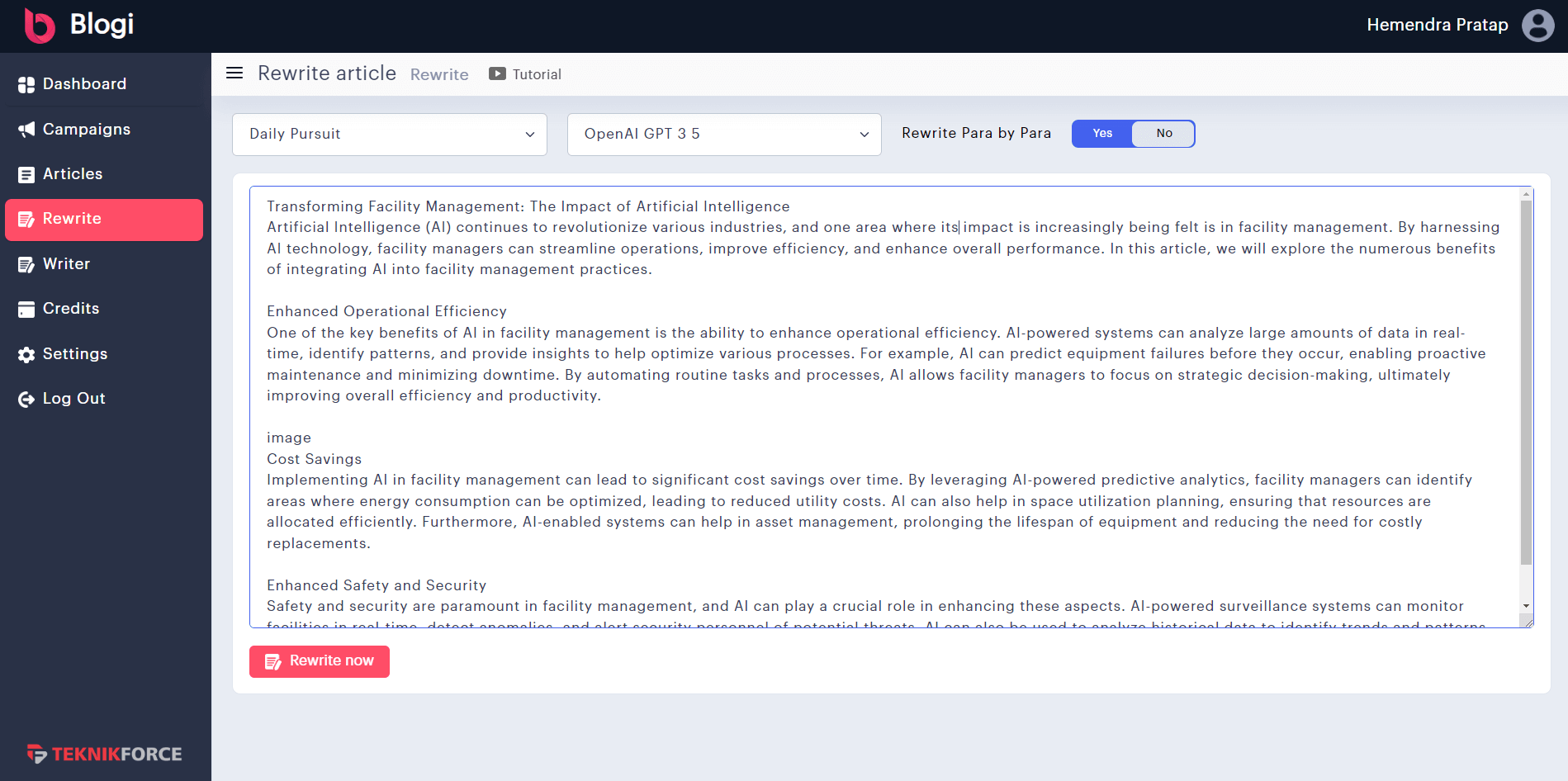The width and height of the screenshot is (1568, 781).
Task: Go to the Writer page
Action: pyautogui.click(x=66, y=264)
